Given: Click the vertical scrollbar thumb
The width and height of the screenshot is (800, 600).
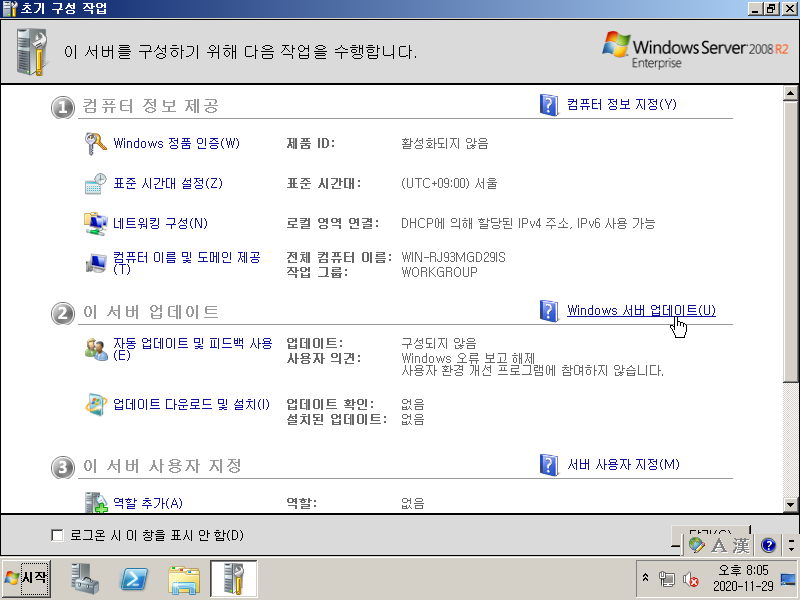Looking at the screenshot, I should click(x=790, y=241).
